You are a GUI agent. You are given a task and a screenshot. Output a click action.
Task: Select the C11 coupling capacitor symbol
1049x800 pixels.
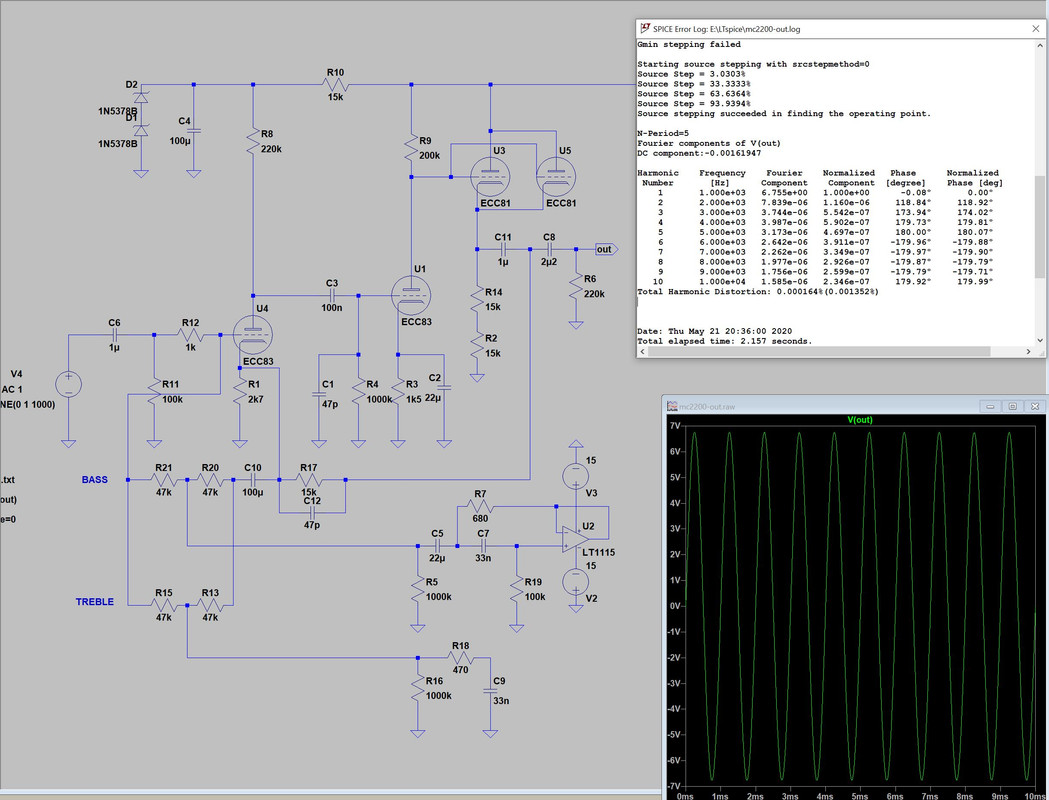[x=503, y=249]
